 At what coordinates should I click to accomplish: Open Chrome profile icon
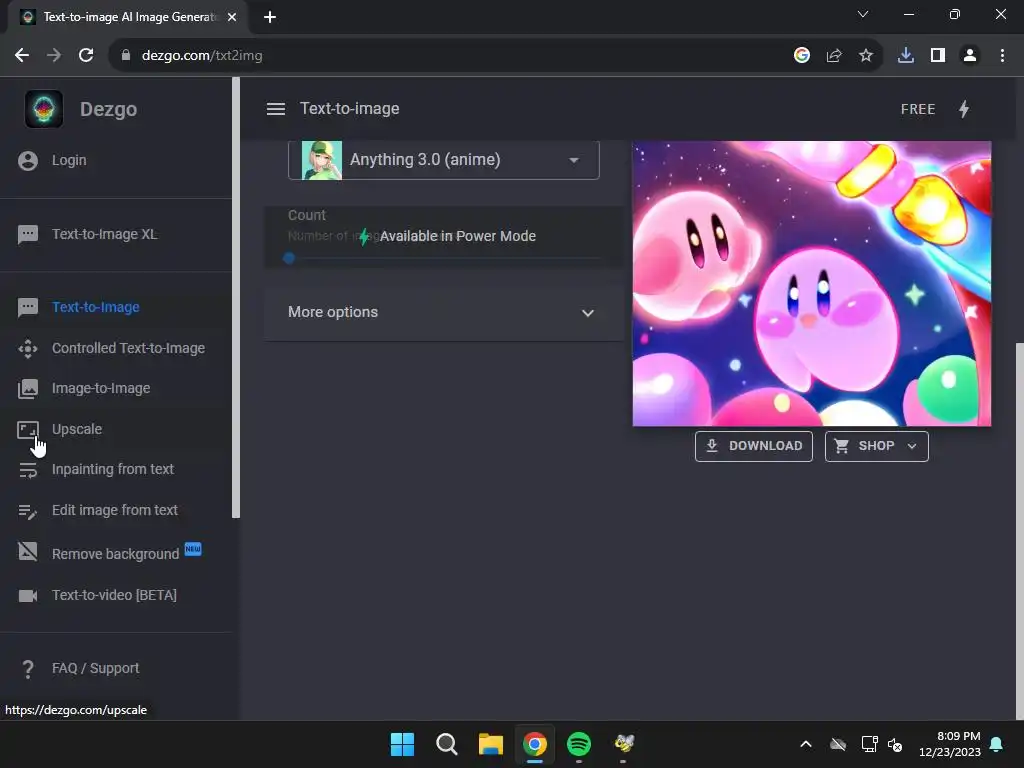tap(970, 56)
